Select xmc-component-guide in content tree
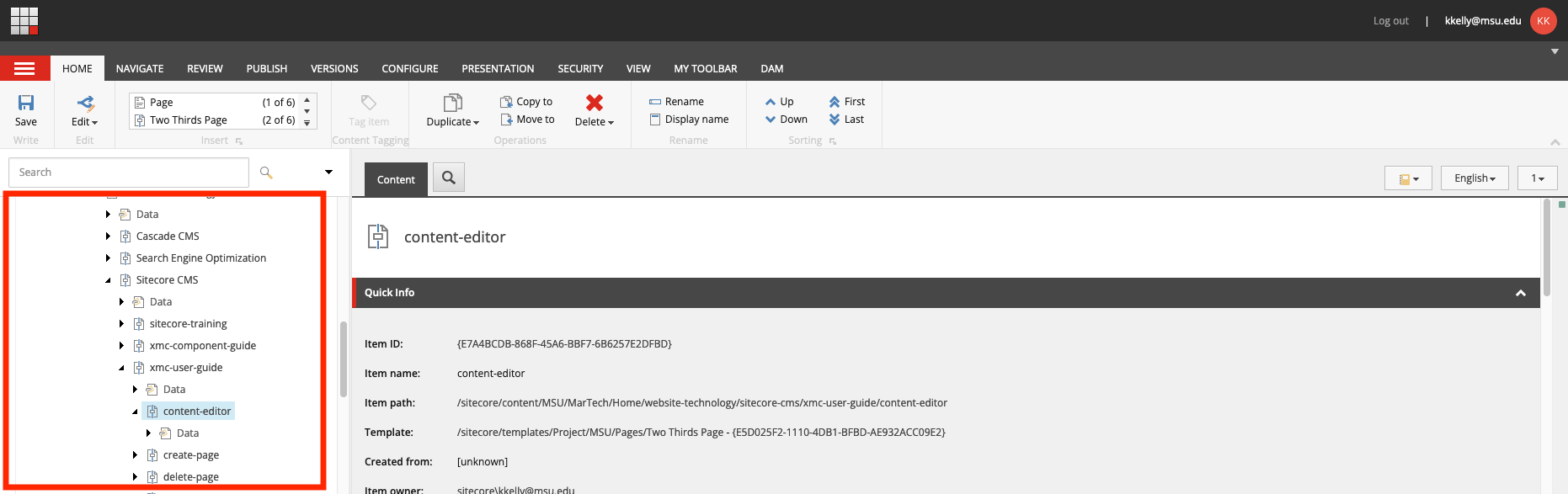1568x494 pixels. (202, 346)
